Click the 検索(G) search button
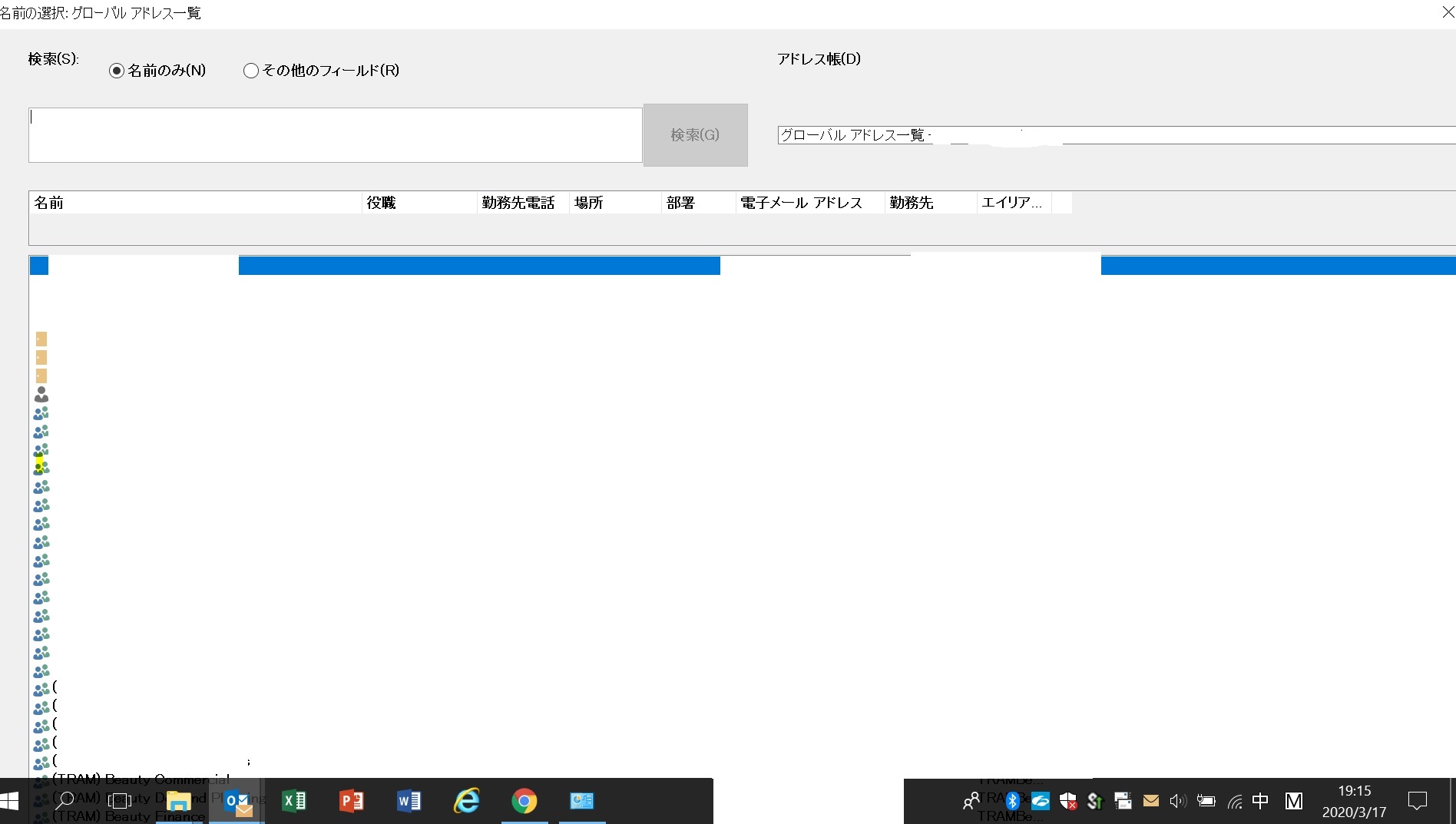1456x824 pixels. [695, 135]
